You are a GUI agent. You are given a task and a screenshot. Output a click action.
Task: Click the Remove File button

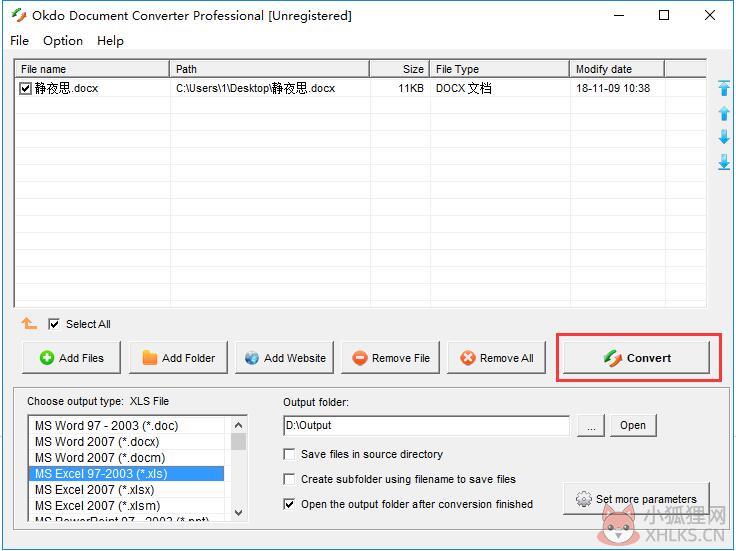[x=391, y=358]
